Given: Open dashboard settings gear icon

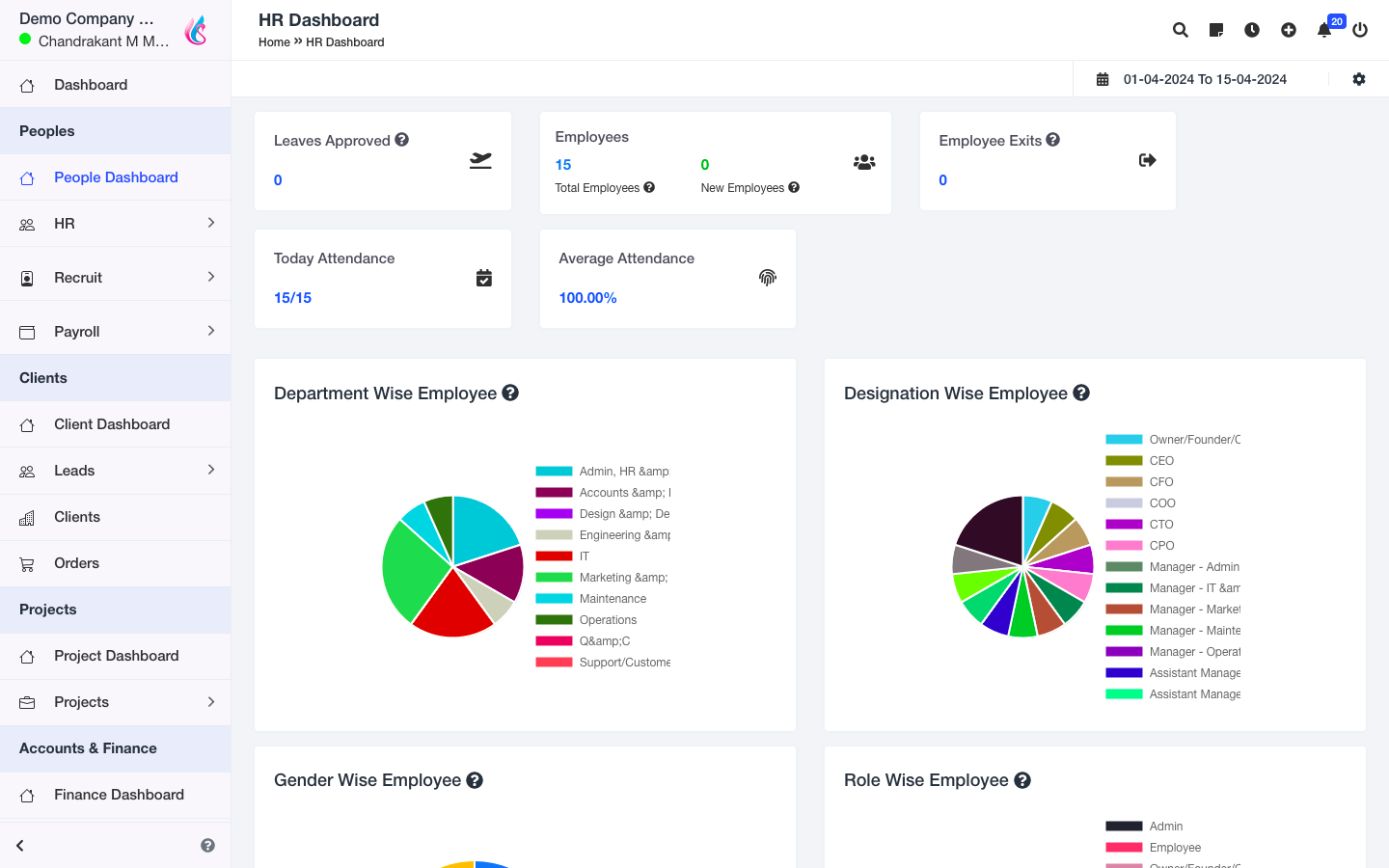Looking at the screenshot, I should click(x=1359, y=79).
